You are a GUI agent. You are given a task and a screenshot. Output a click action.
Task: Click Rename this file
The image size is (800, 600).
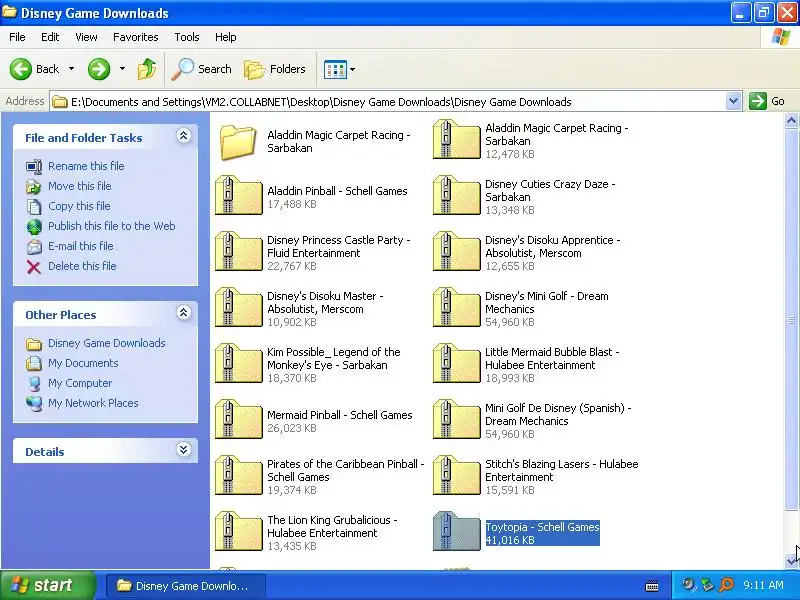click(x=86, y=166)
